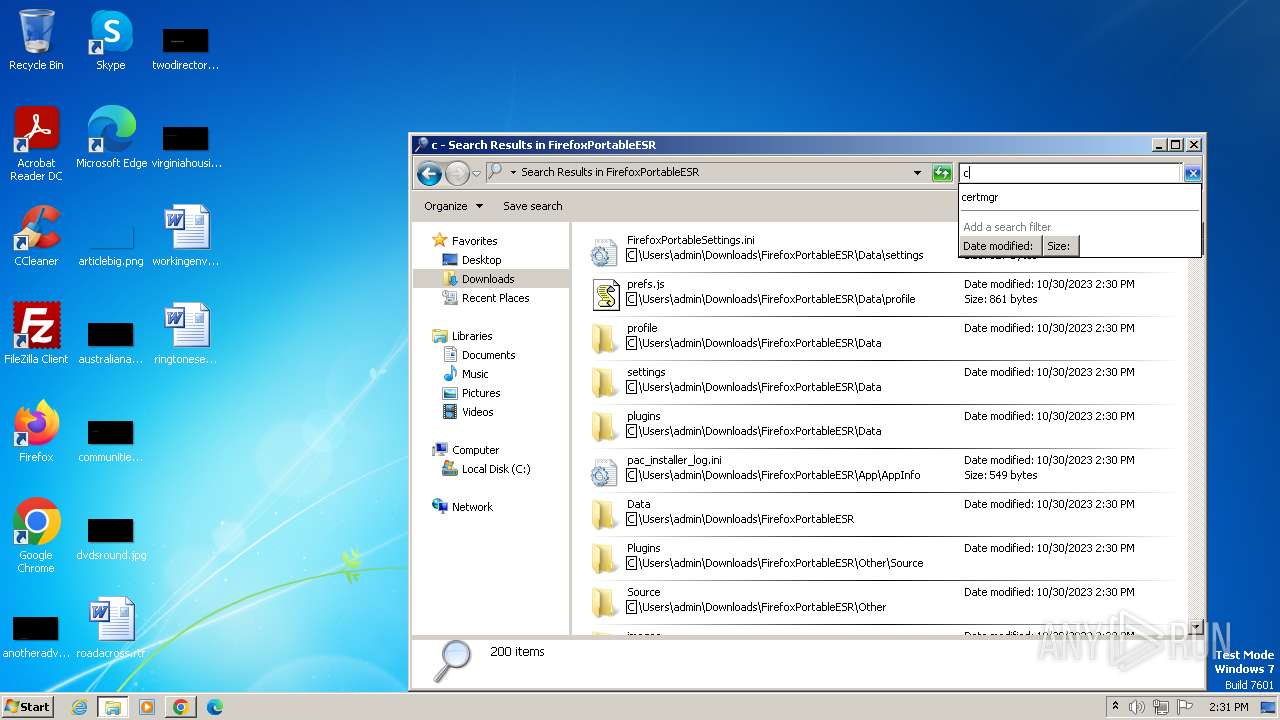The image size is (1280, 720).
Task: Select the roadacross.rtf document on desktop
Action: [110, 628]
